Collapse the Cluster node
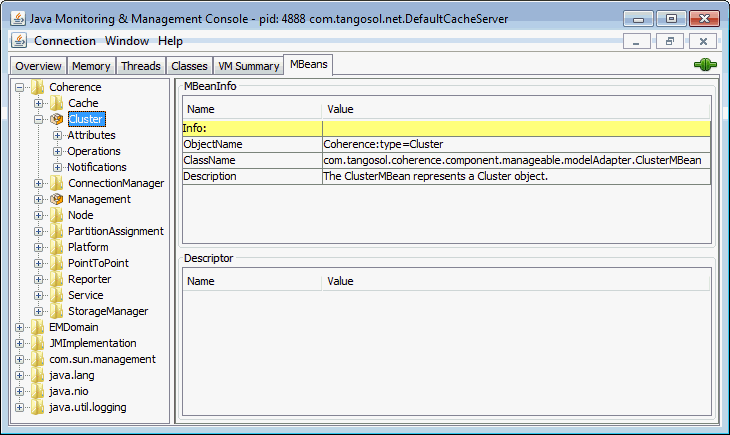Image resolution: width=730 pixels, height=435 pixels. 38,119
